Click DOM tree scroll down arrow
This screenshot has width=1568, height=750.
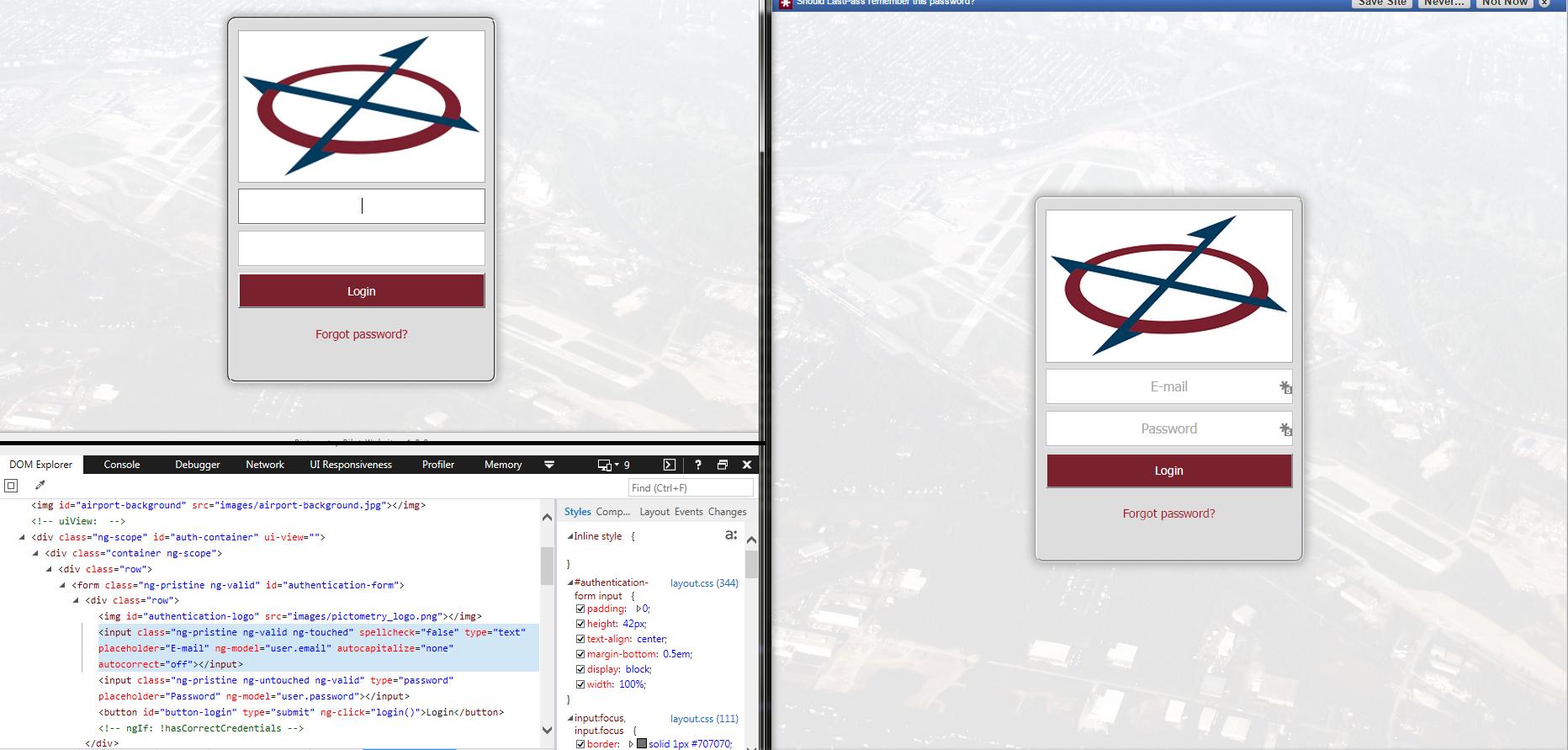coord(547,731)
